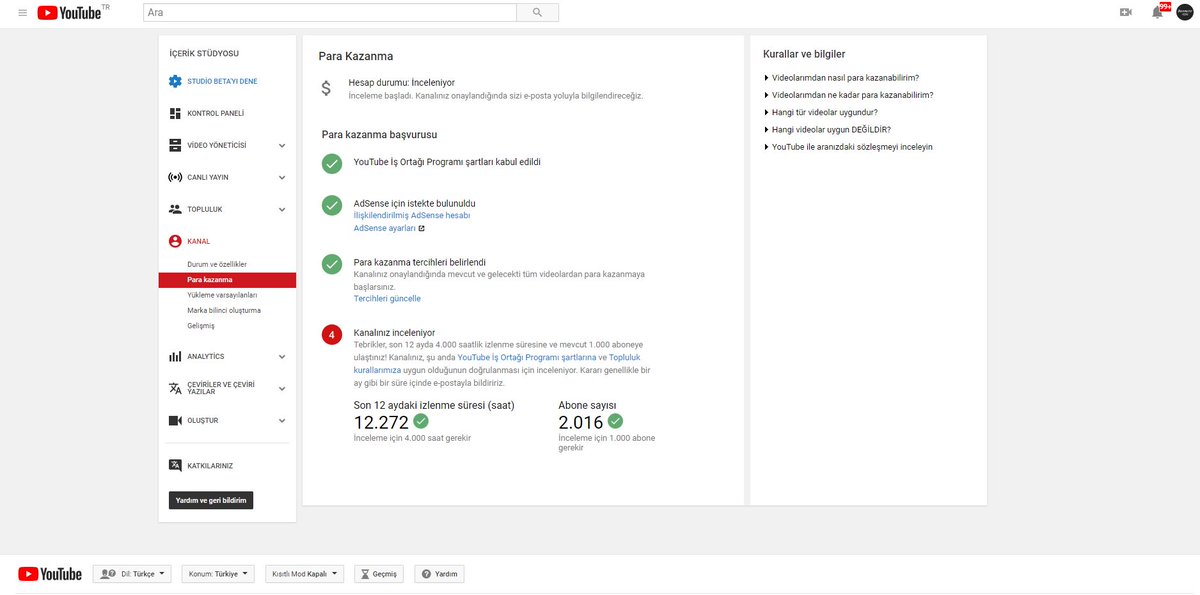Try Studio Beta'yı Dene link
This screenshot has height=595, width=1200.
[222, 81]
